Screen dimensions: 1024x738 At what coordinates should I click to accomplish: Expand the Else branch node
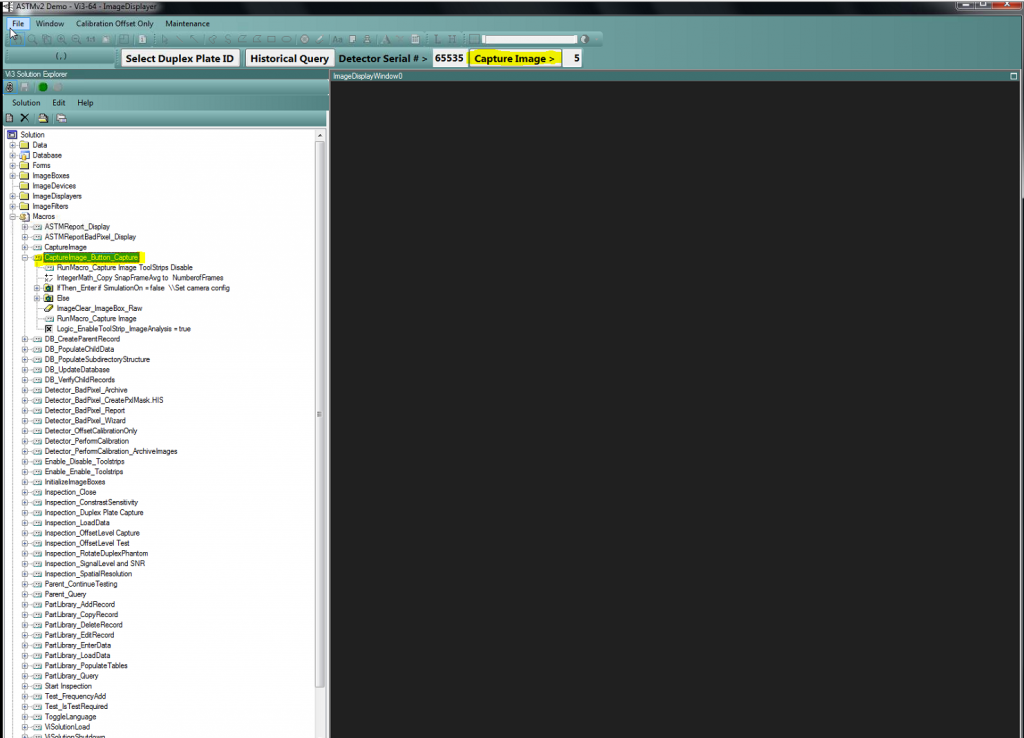coord(37,298)
